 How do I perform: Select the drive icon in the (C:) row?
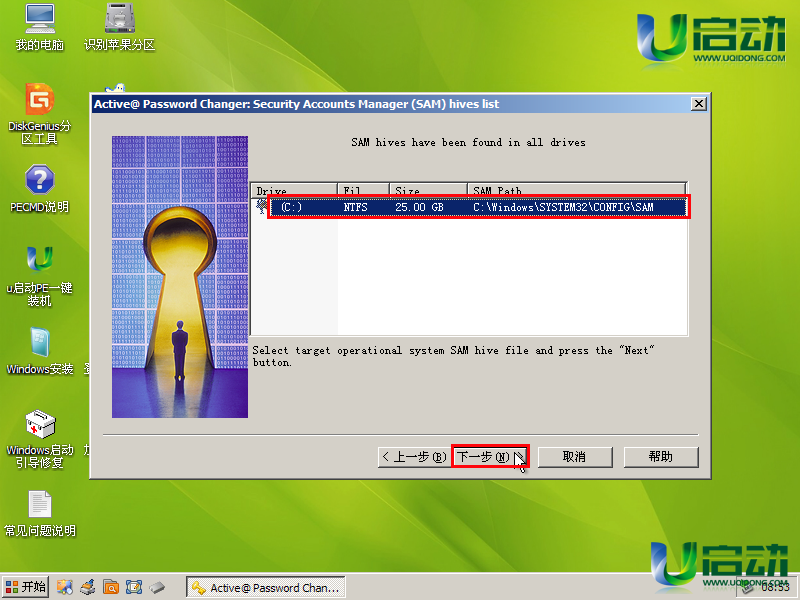click(x=262, y=207)
